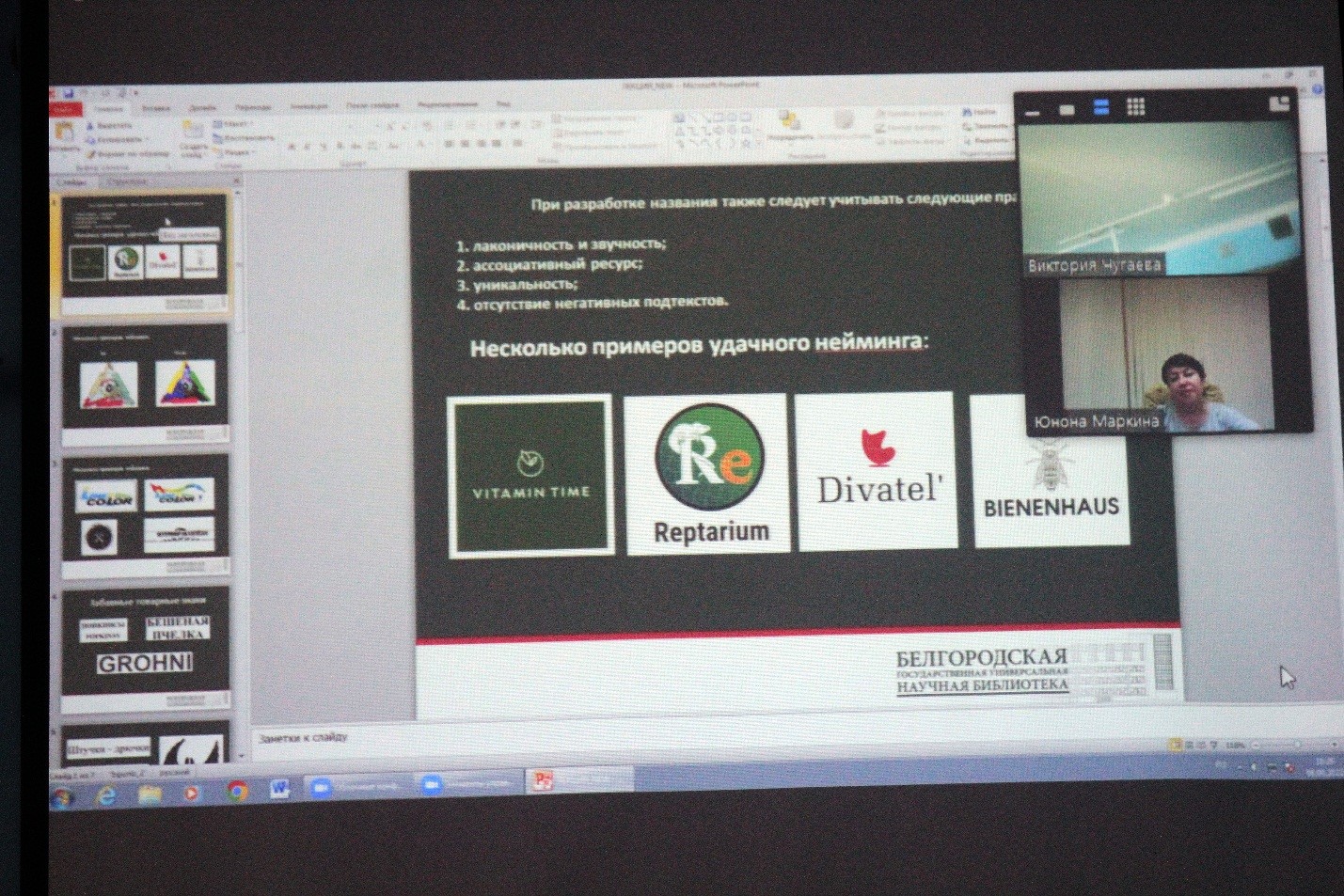Switch to the Показ слайдов ribbon tab
Viewport: 1344px width, 896px height.
(x=372, y=105)
